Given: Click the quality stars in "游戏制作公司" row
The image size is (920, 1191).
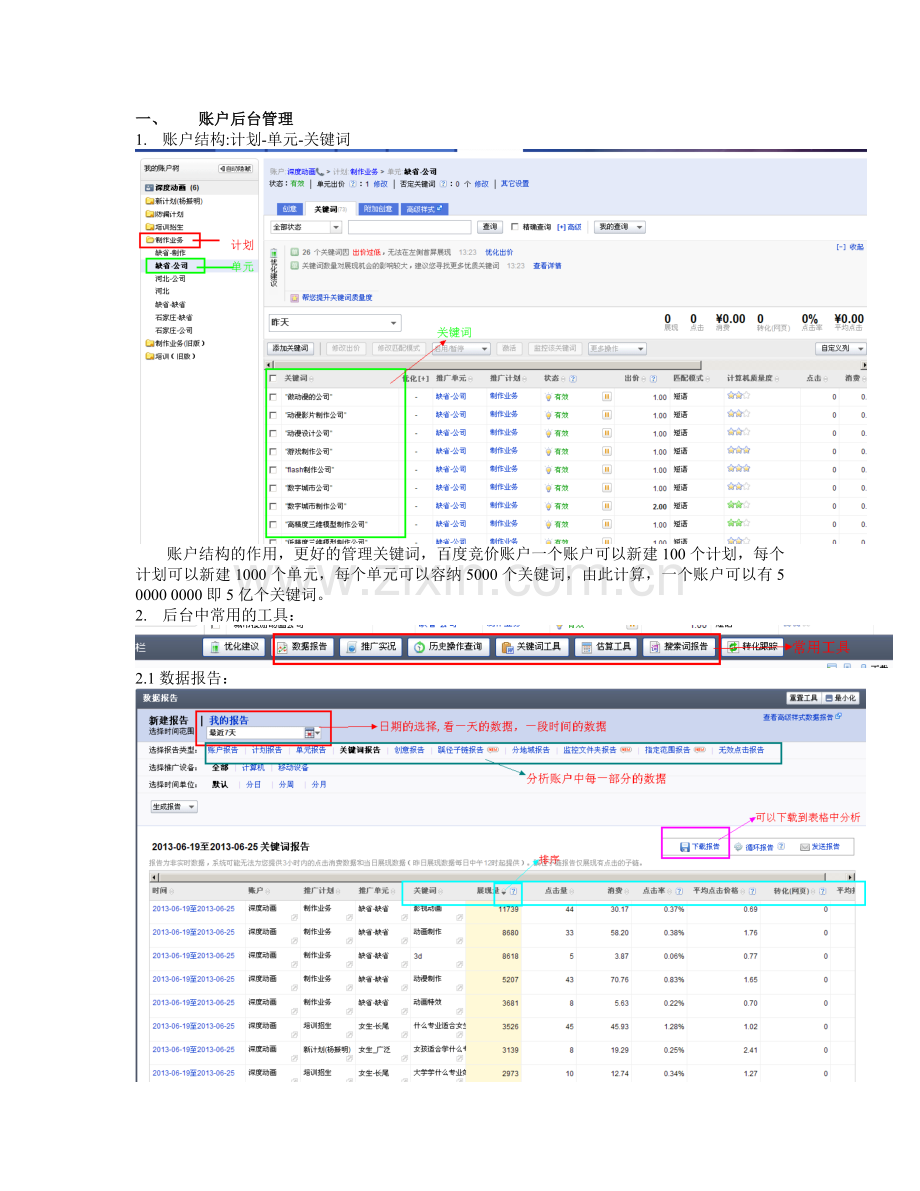Looking at the screenshot, I should (x=738, y=450).
